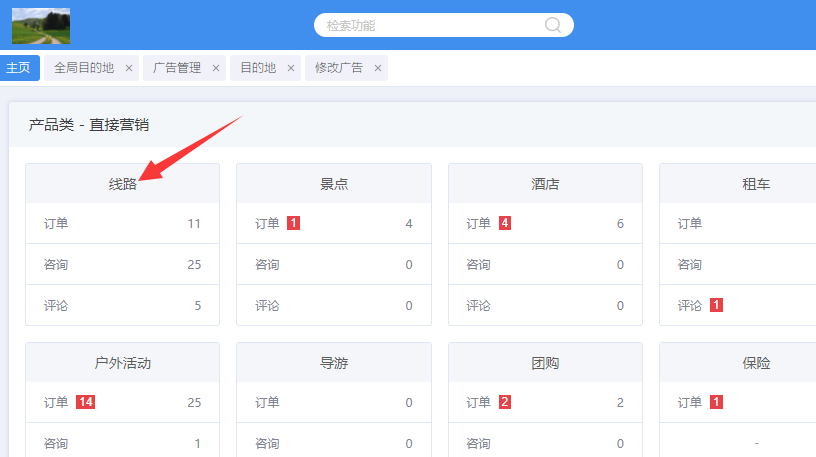
Task: Close the 目的地 tab
Action: point(291,68)
